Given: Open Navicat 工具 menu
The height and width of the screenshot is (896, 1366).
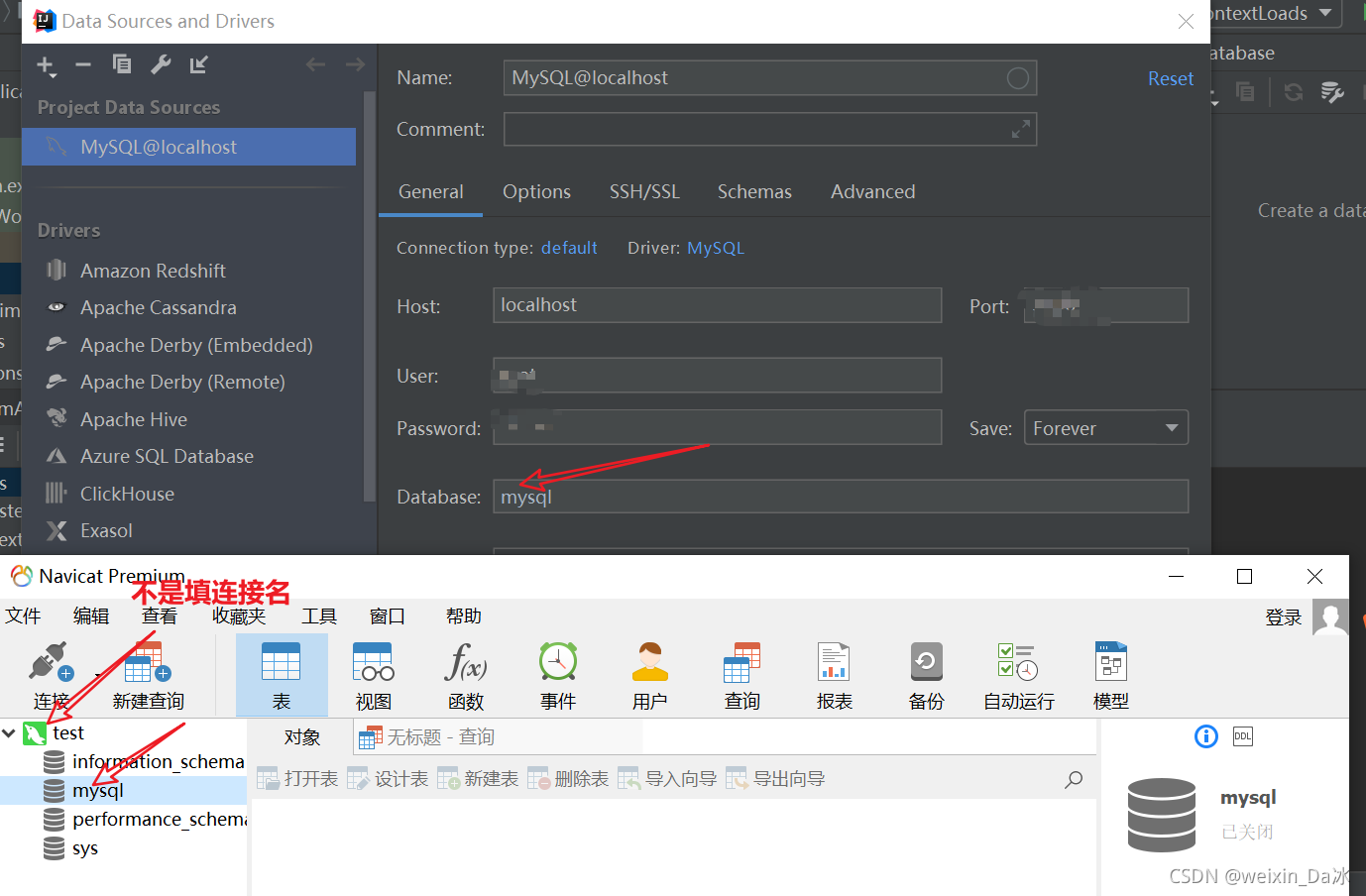Looking at the screenshot, I should pyautogui.click(x=319, y=616).
